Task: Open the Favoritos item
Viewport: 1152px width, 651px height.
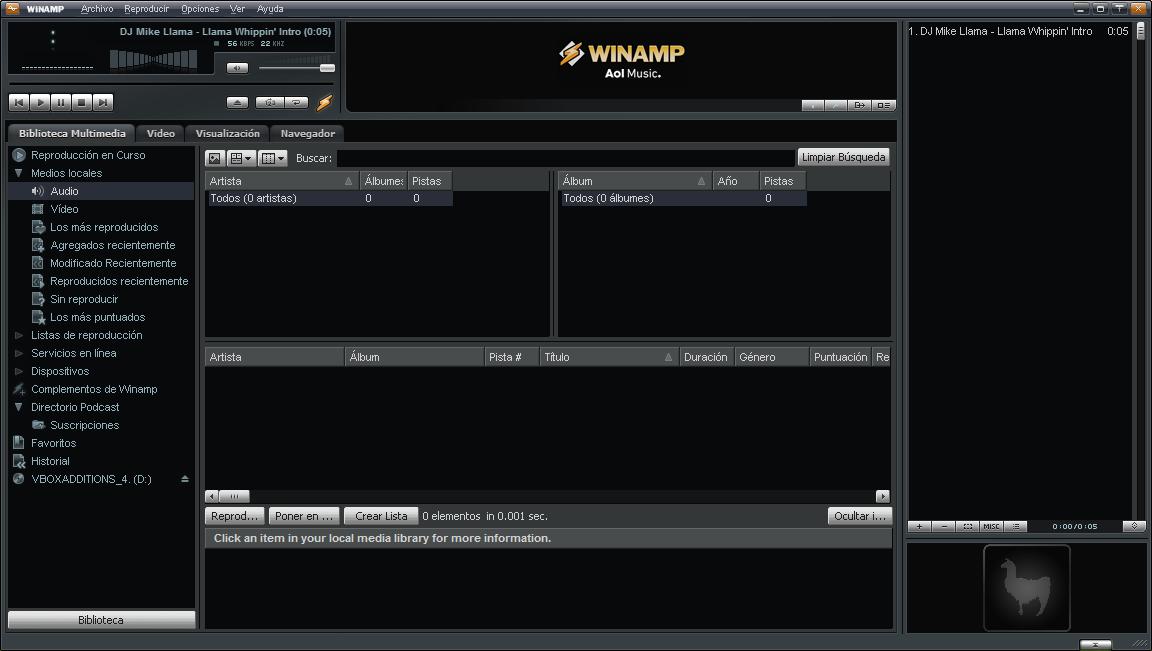Action: coord(53,443)
